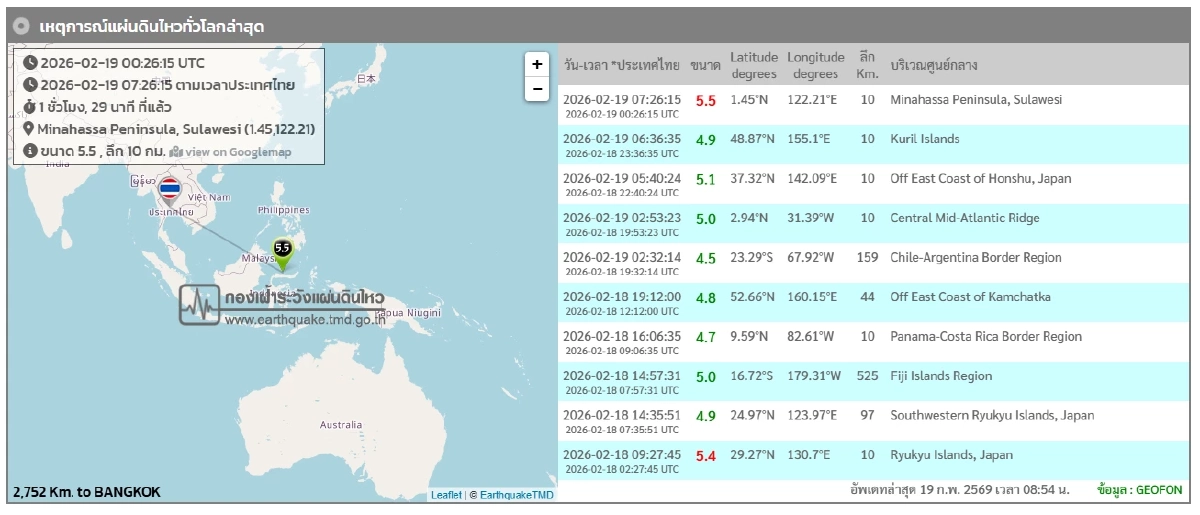Click the green 5.5 magnitude map marker

tap(283, 253)
